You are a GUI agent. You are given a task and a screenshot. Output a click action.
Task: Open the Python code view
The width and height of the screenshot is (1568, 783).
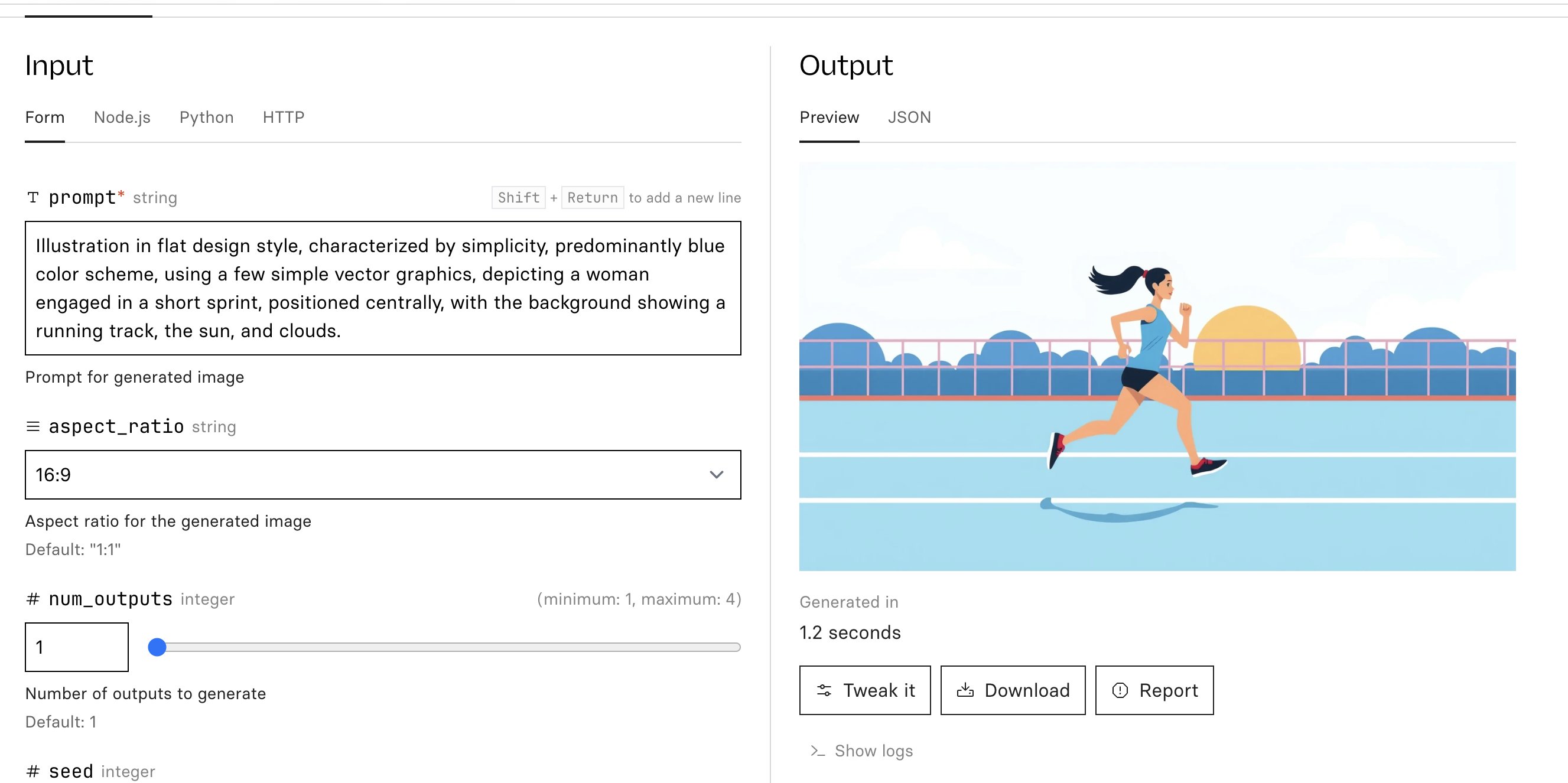pyautogui.click(x=205, y=117)
